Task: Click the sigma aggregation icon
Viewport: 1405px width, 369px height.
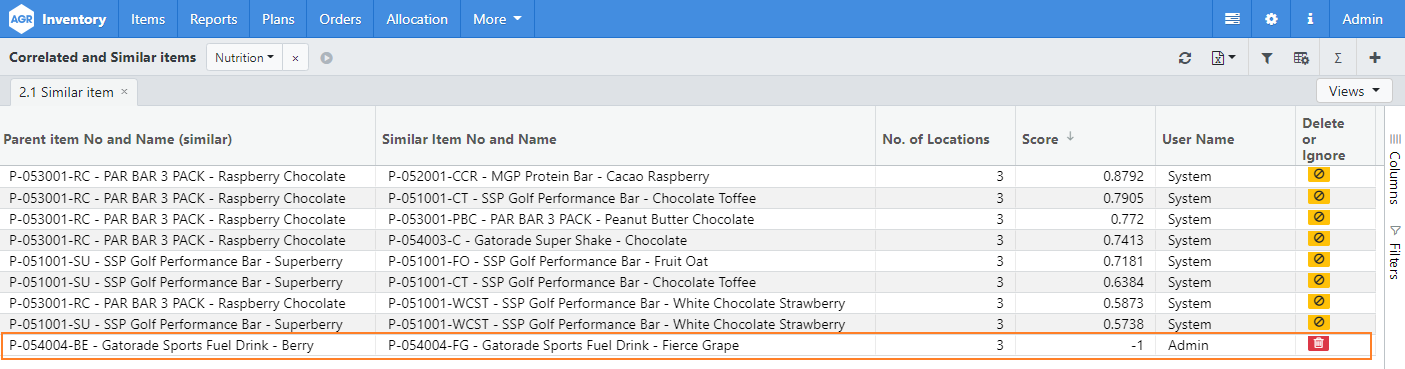Action: click(1338, 58)
